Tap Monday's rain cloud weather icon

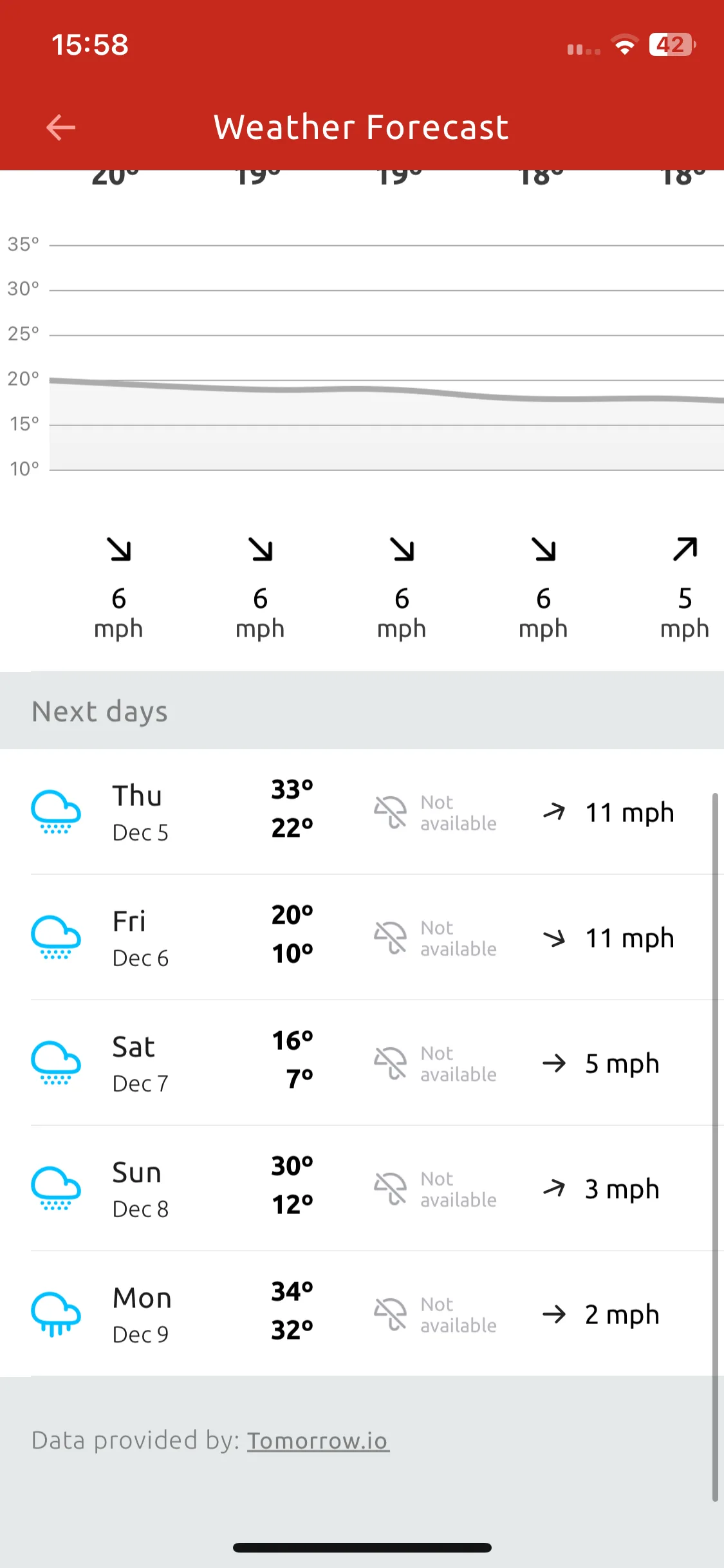coord(56,1314)
